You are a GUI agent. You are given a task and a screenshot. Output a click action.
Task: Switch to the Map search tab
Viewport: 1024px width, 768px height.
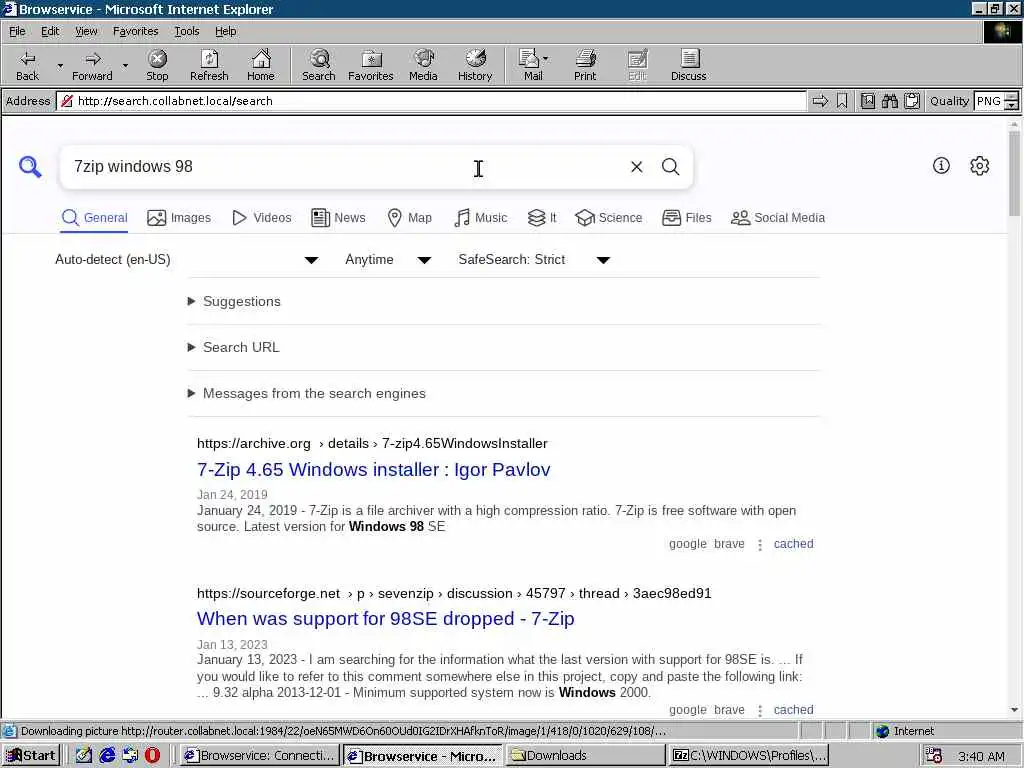pyautogui.click(x=409, y=217)
